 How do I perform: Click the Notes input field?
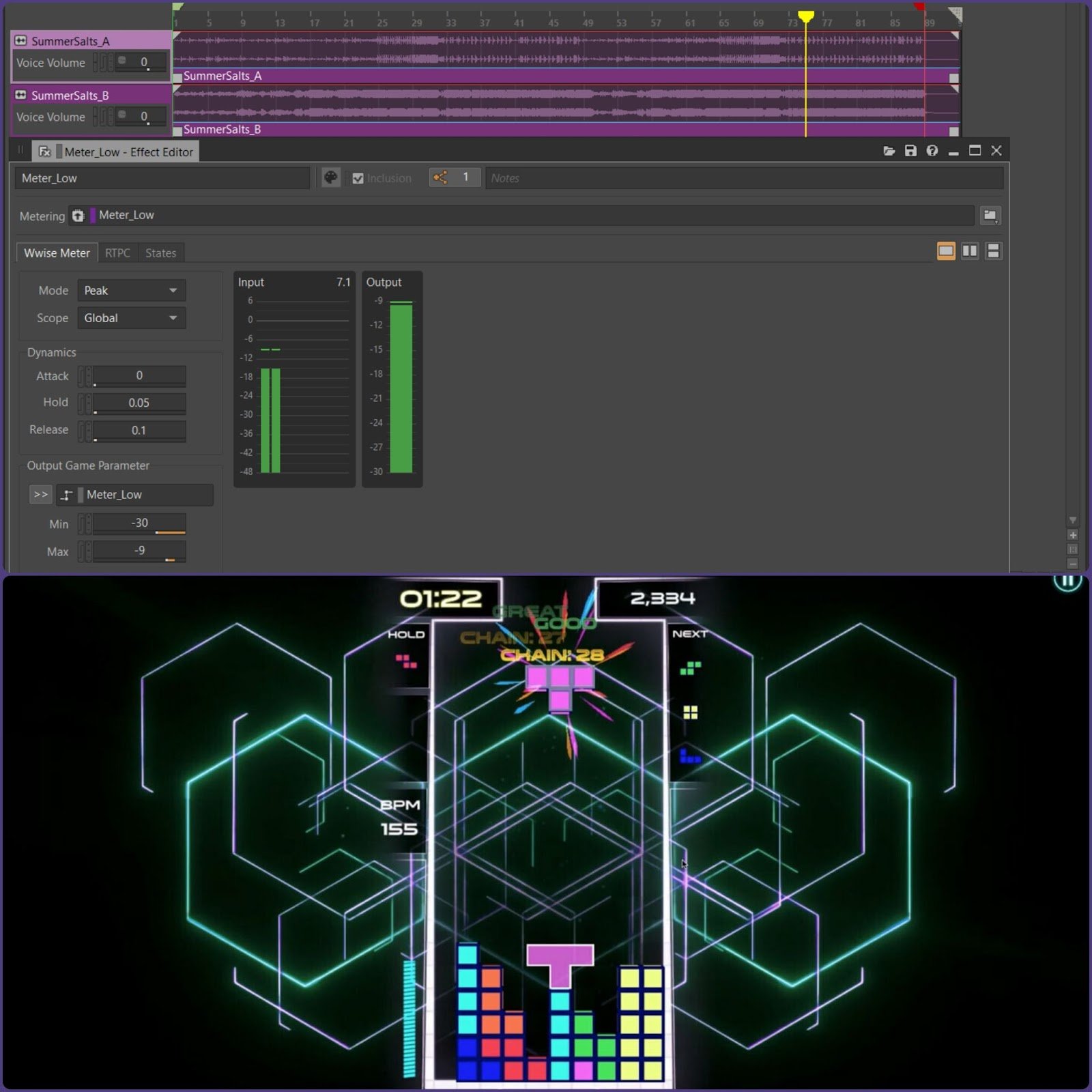[744, 178]
